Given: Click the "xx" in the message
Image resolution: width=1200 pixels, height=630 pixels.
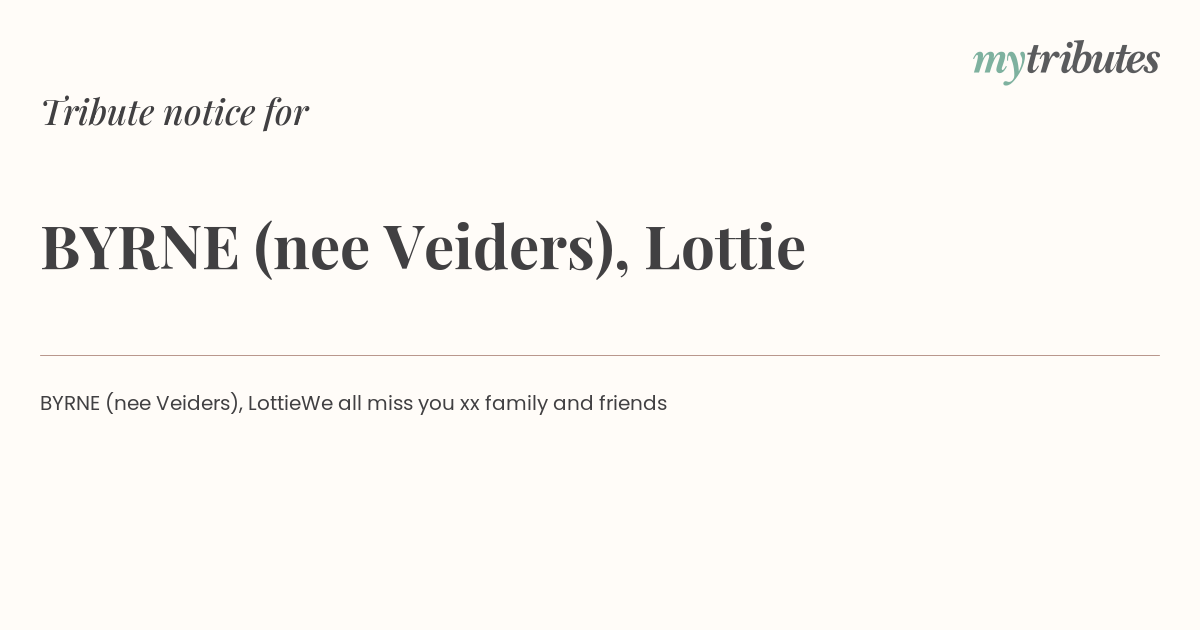Looking at the screenshot, I should 470,404.
